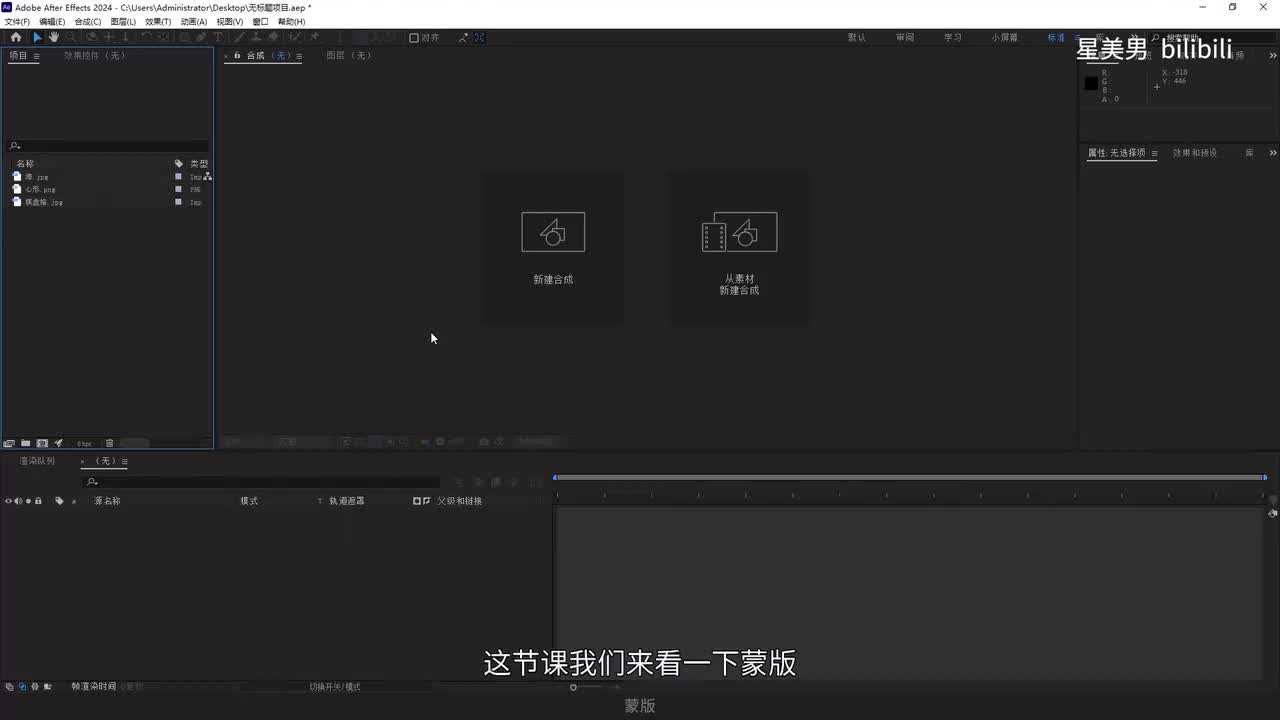Click the 切换开关/模式 toggle button

click(x=335, y=687)
